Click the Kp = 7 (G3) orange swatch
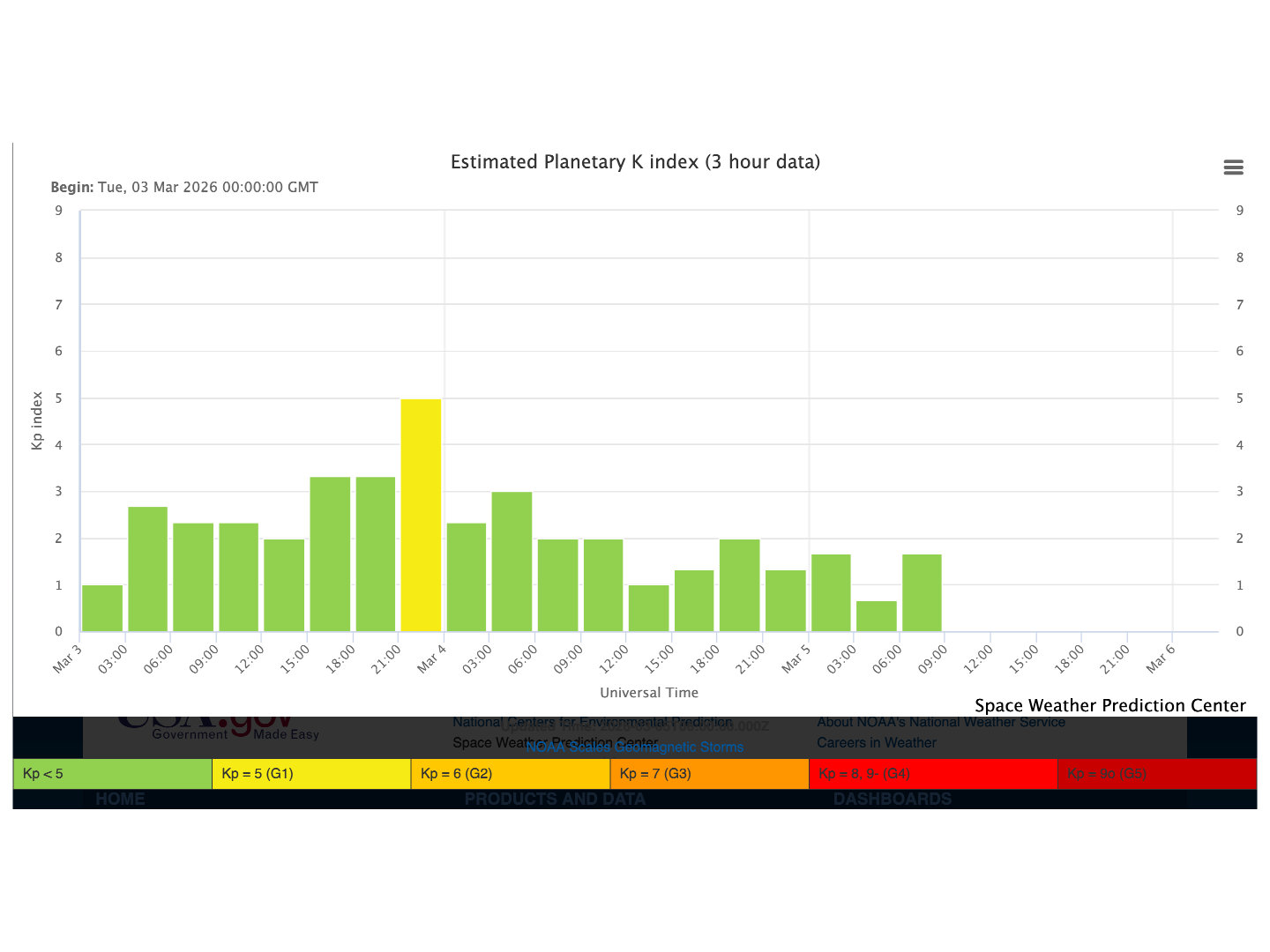This screenshot has width=1270, height=952. click(x=709, y=774)
